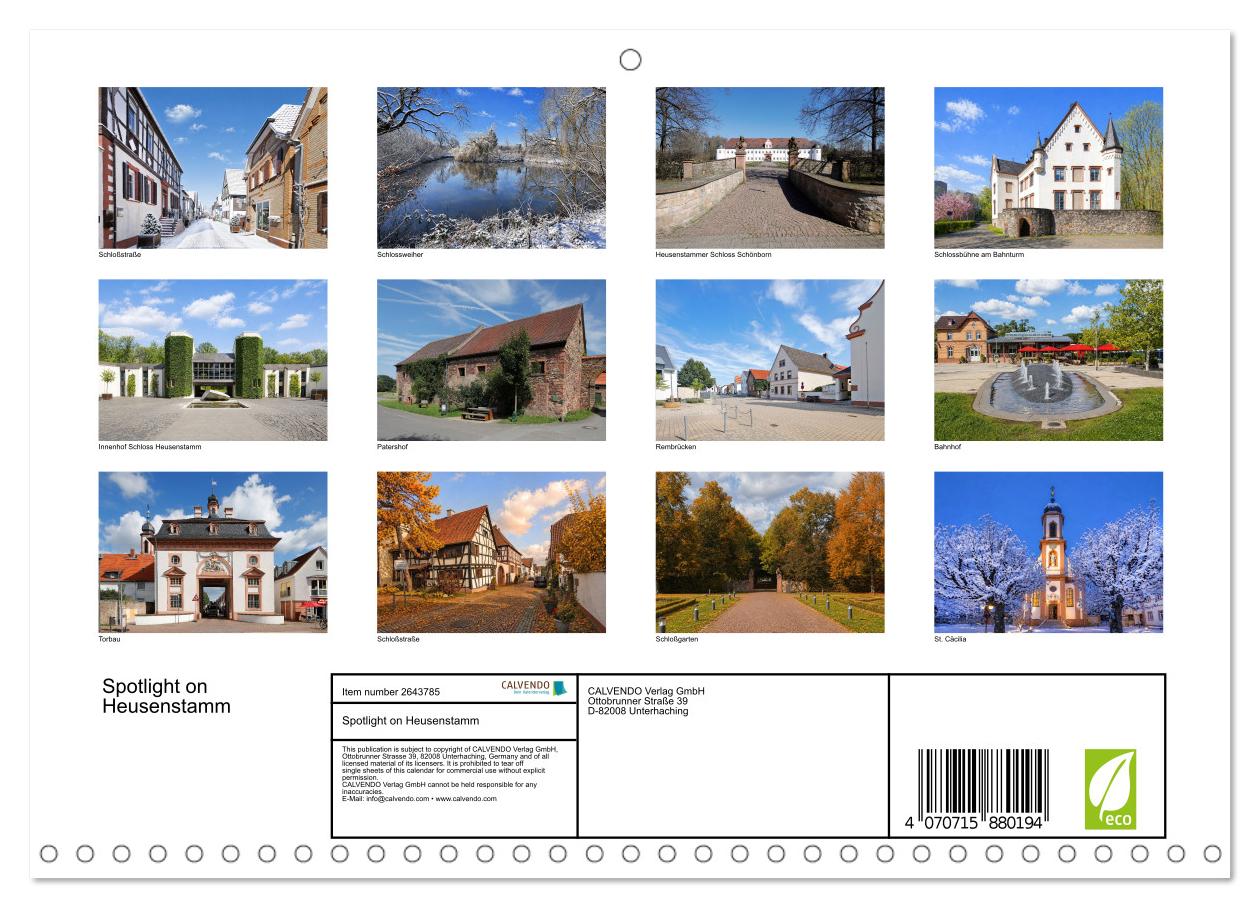Click 'CALVENDO Verlag GmbH' publisher address heading
Image resolution: width=1260 pixels, height=908 pixels.
646,691
